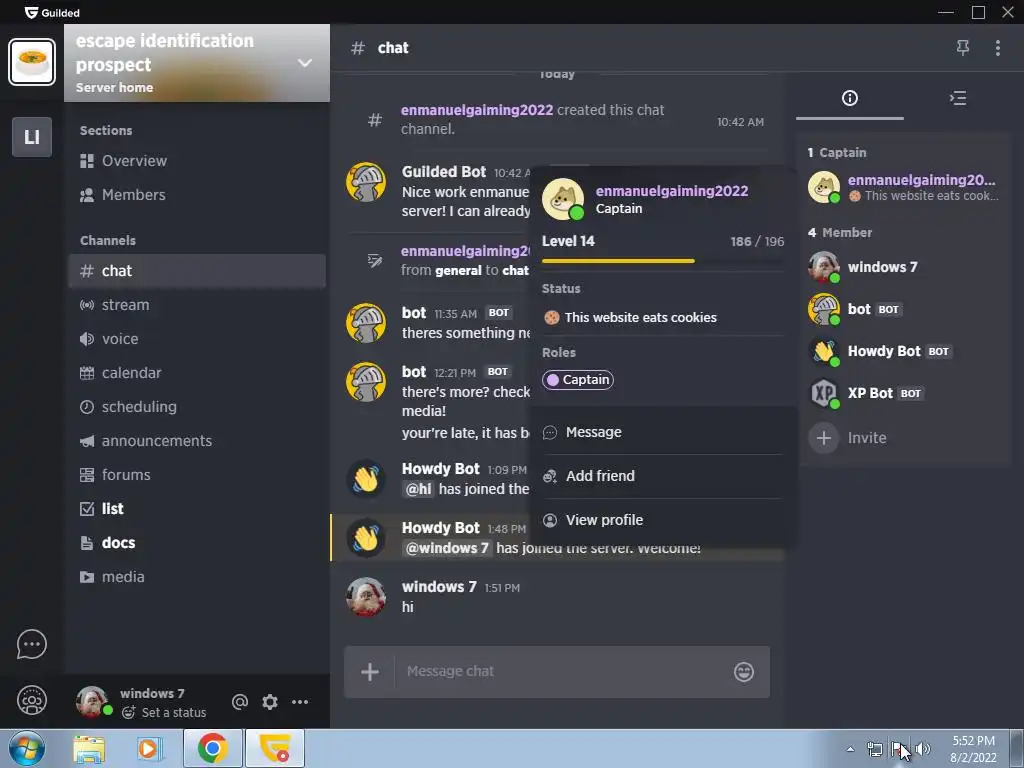Select enmanuelgaiming20... in the Captain list
The width and height of the screenshot is (1024, 768).
(904, 187)
